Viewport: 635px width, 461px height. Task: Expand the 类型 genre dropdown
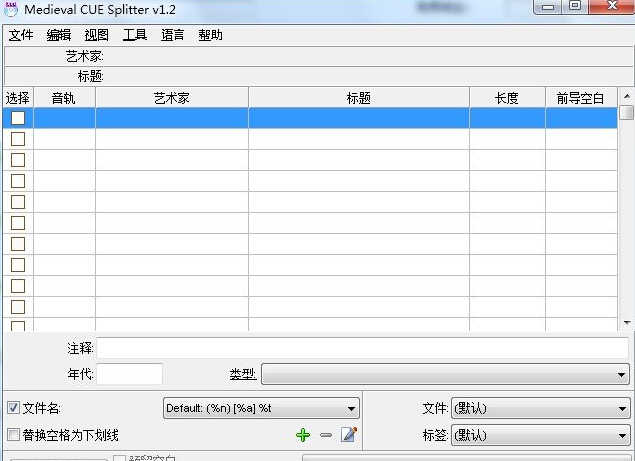[x=445, y=374]
